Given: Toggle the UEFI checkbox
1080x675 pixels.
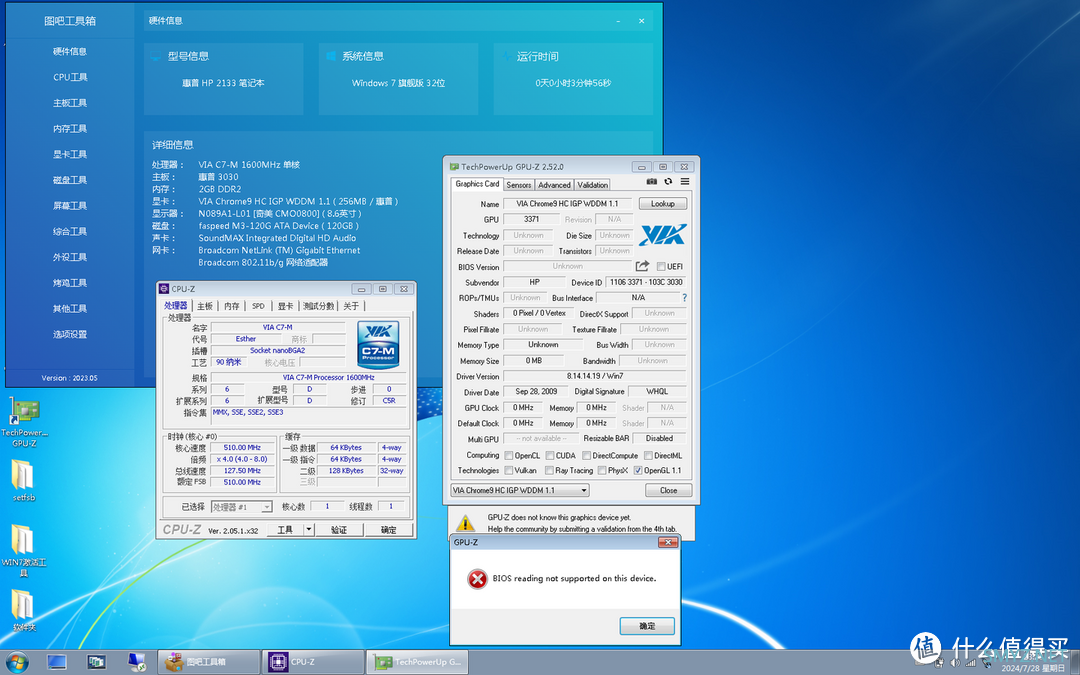Looking at the screenshot, I should pyautogui.click(x=661, y=267).
